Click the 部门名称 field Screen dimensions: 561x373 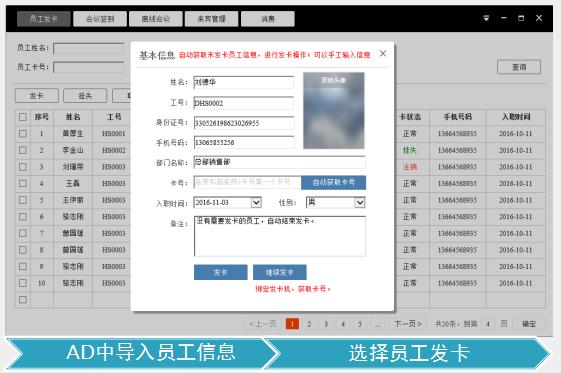(279, 162)
